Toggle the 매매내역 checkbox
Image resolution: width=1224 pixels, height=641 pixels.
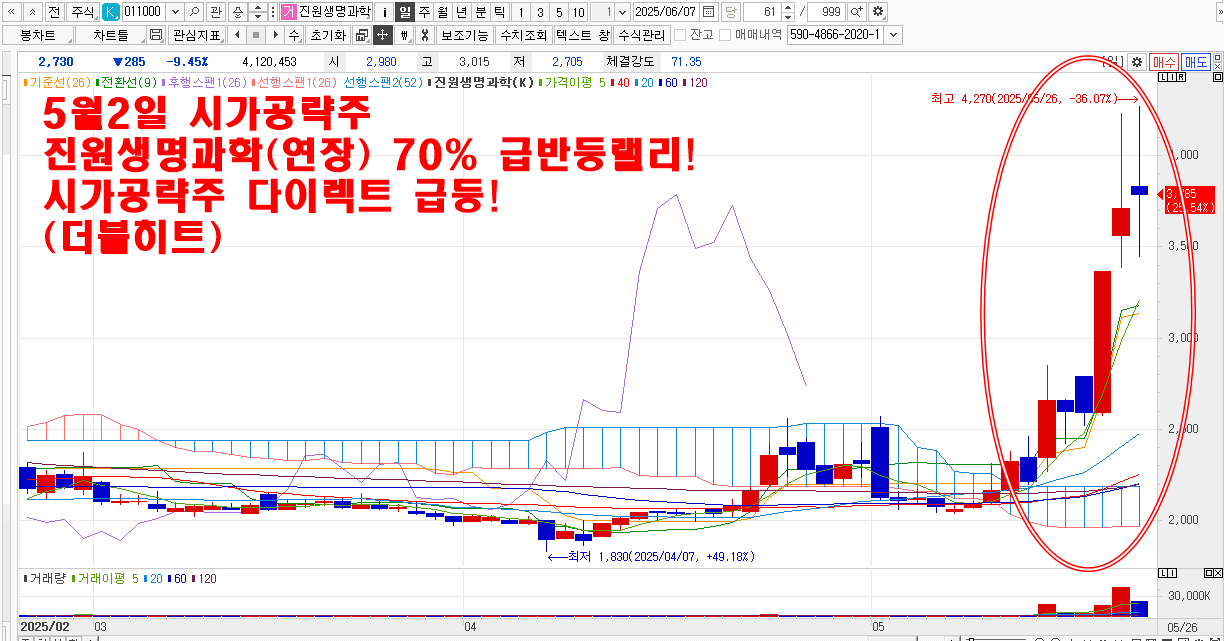[725, 35]
